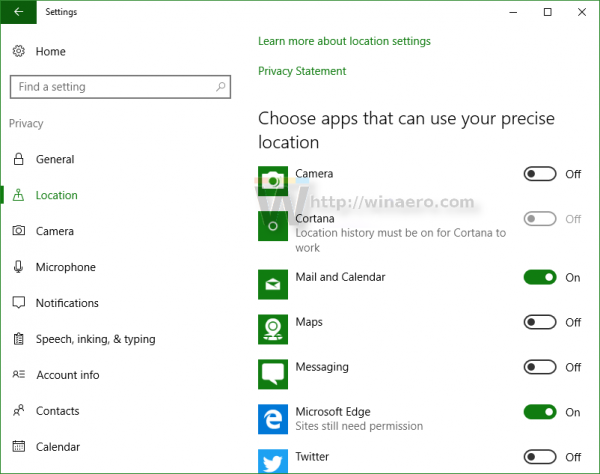Click the Contacts people icon
Image resolution: width=600 pixels, height=474 pixels.
18,410
